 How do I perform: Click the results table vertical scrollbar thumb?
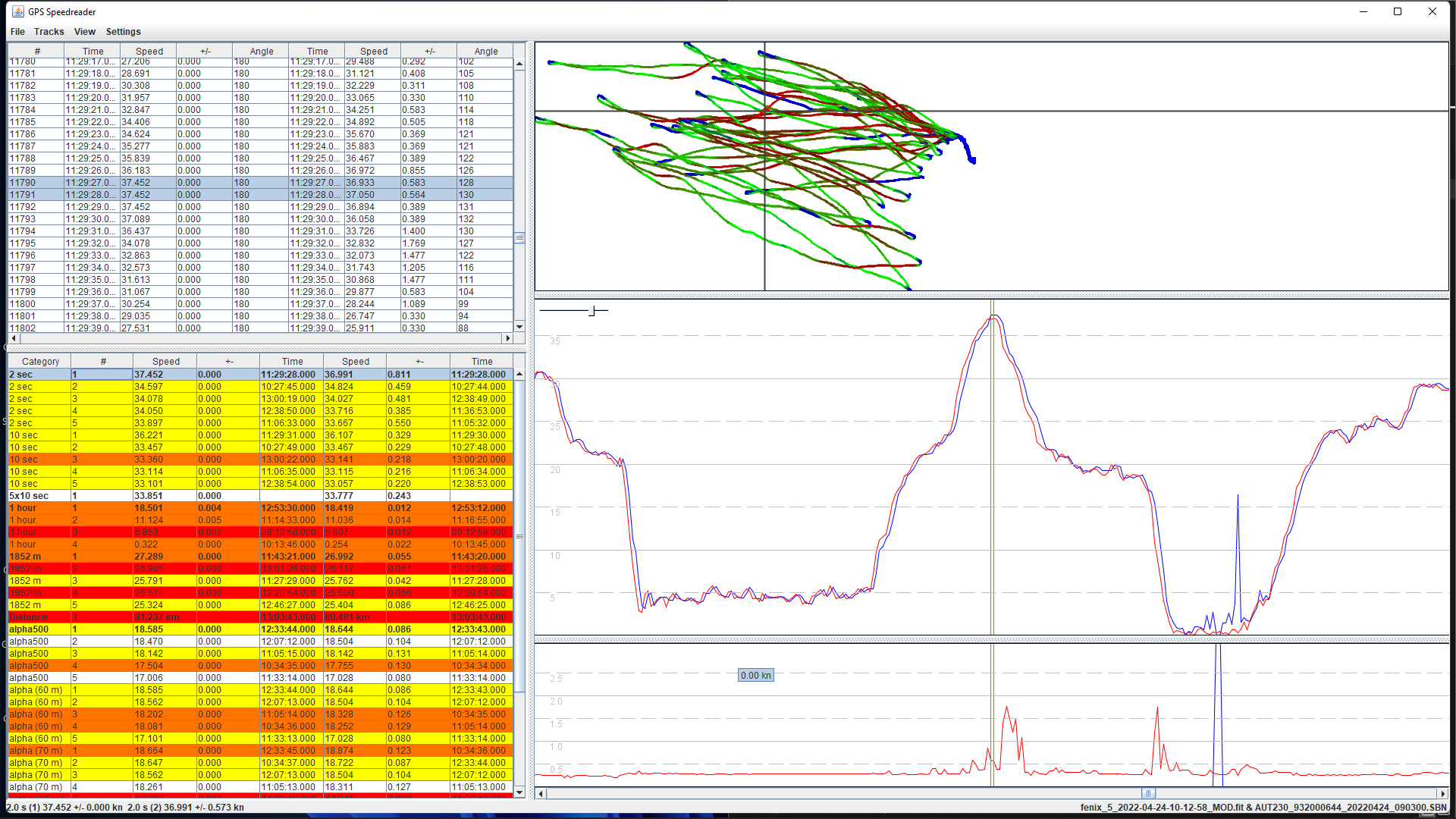[x=519, y=536]
